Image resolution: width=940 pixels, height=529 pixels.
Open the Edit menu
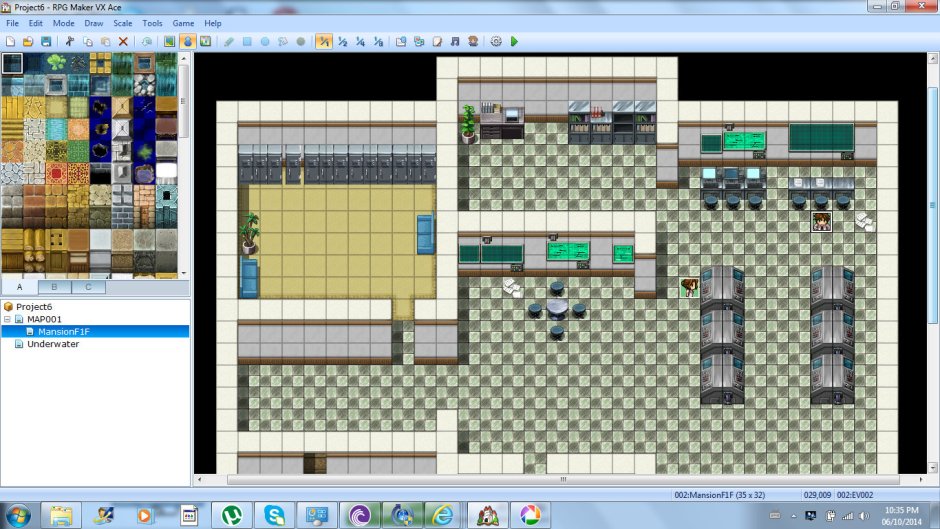coord(35,23)
